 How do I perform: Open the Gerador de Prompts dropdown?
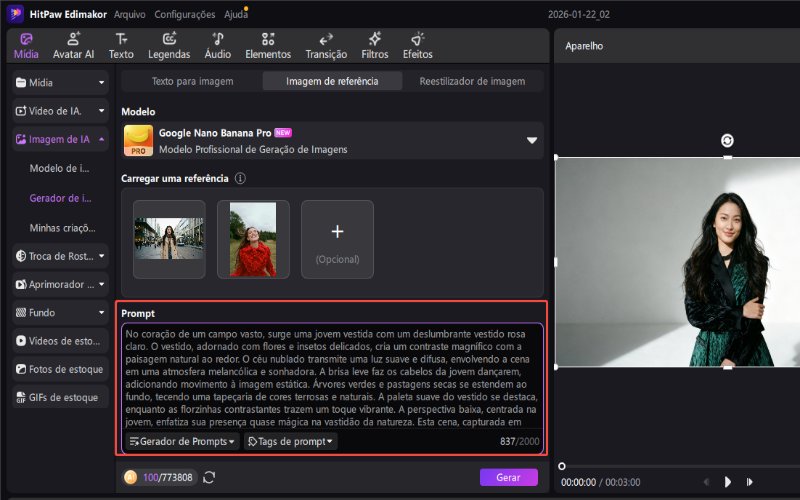point(182,441)
